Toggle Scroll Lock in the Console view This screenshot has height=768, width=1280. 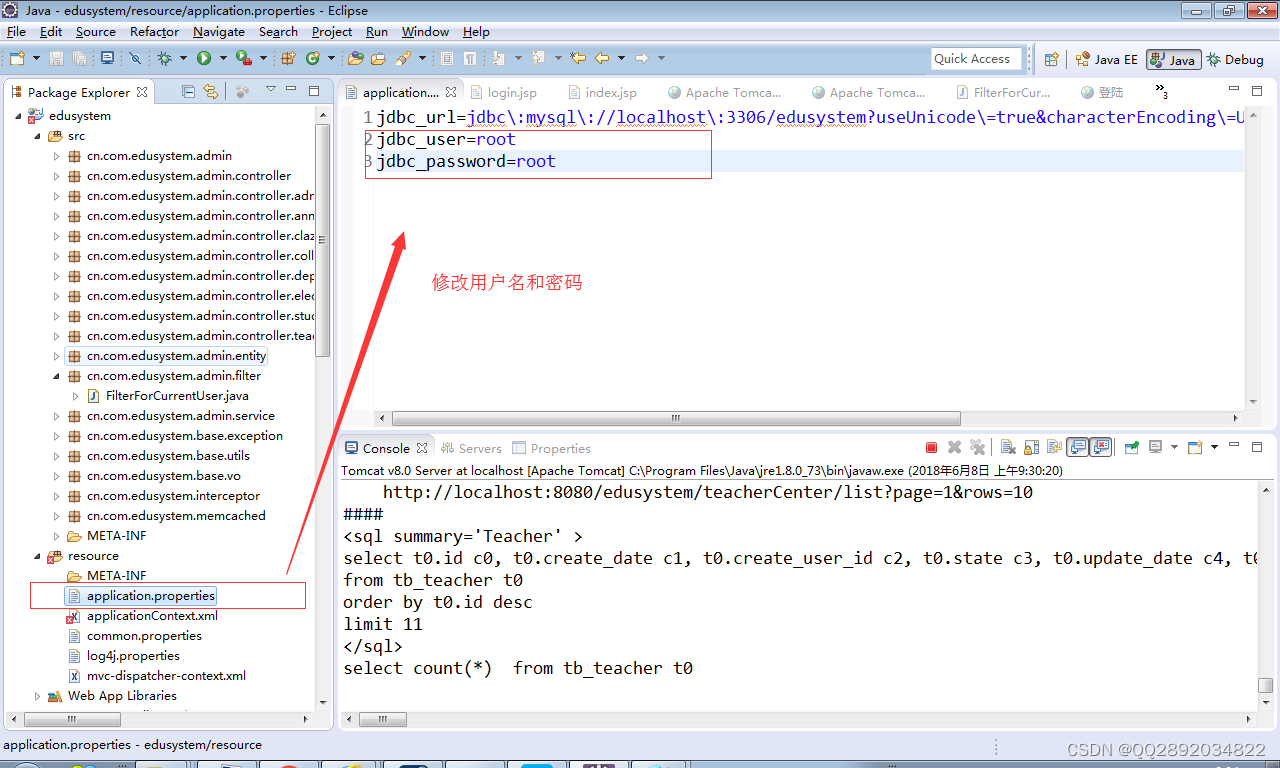(1031, 447)
